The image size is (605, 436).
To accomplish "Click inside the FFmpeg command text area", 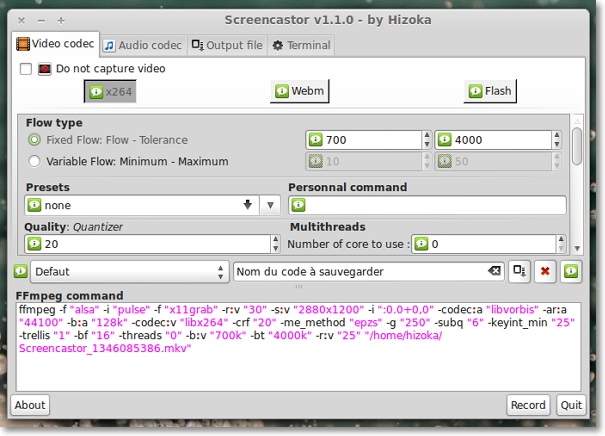I will [298, 346].
